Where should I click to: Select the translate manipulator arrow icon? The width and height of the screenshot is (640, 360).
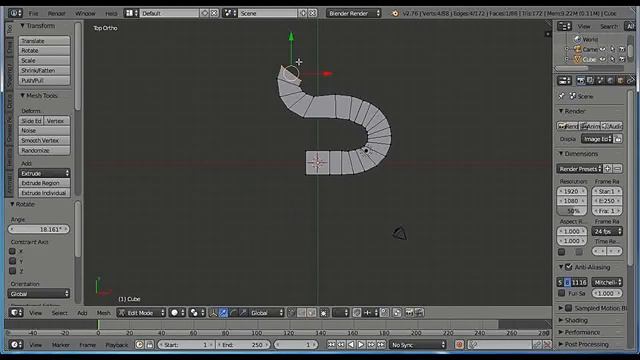coord(223,313)
